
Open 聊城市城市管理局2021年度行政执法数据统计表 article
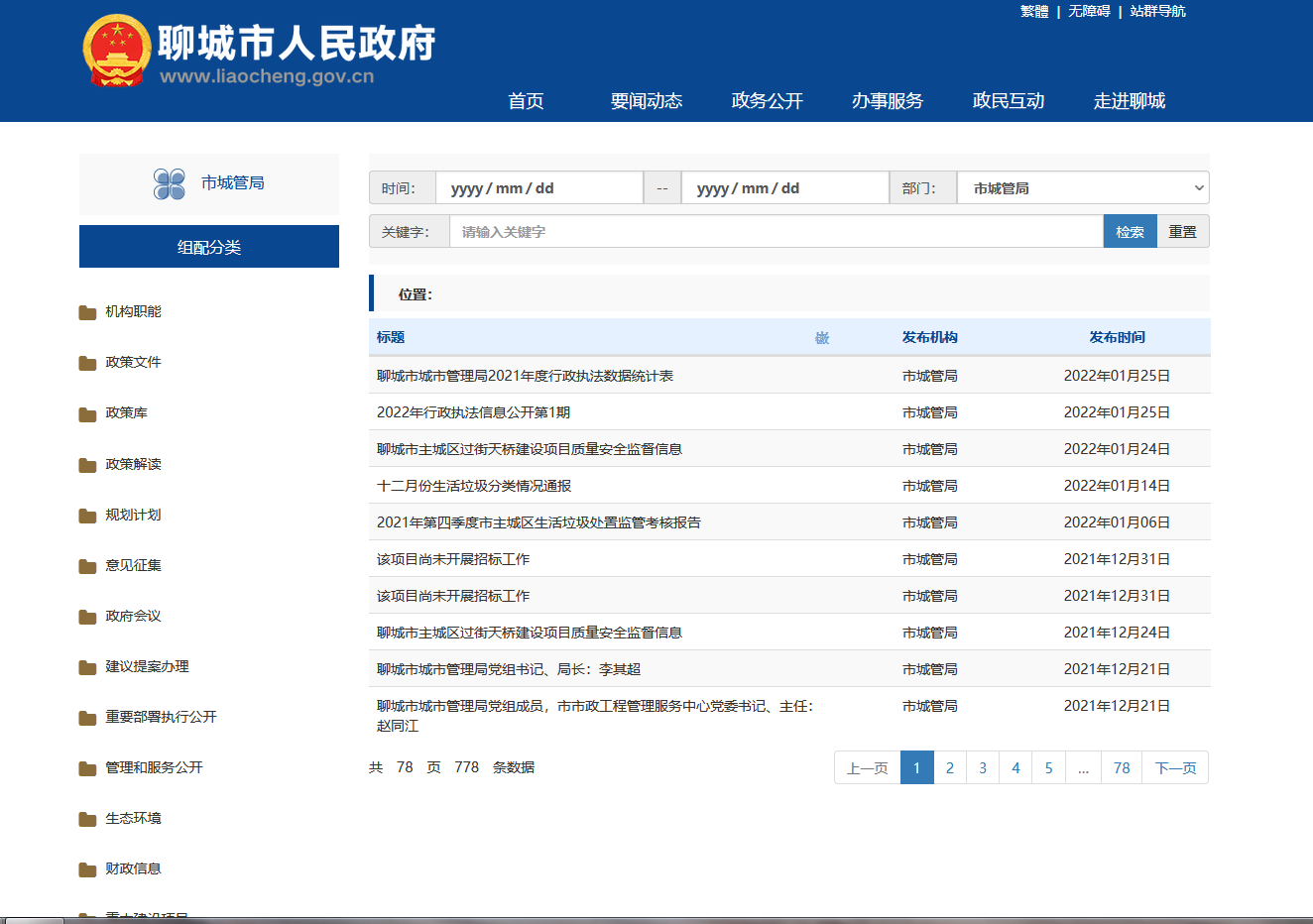point(525,376)
